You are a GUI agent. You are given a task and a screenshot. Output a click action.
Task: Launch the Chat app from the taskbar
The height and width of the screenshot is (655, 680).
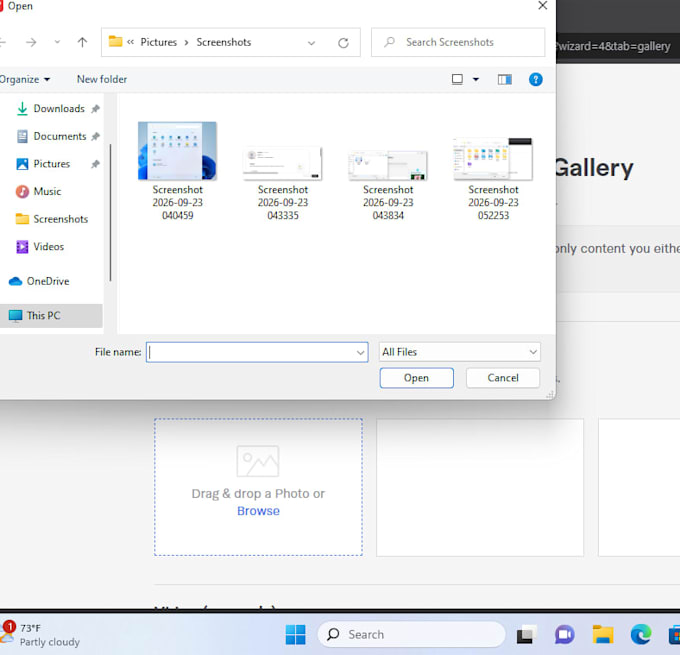pos(564,635)
